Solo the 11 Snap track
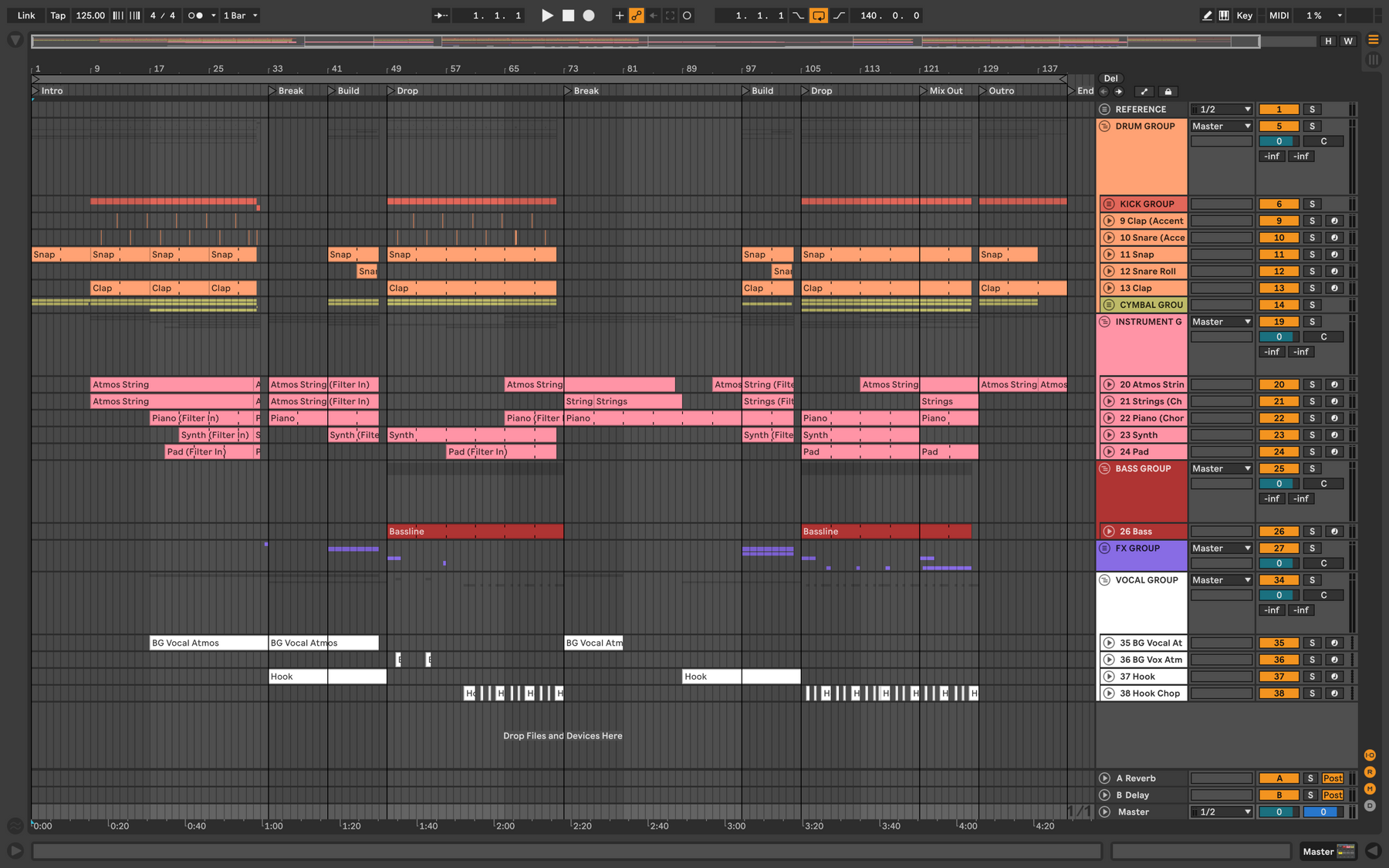Image resolution: width=1389 pixels, height=868 pixels. point(1312,255)
